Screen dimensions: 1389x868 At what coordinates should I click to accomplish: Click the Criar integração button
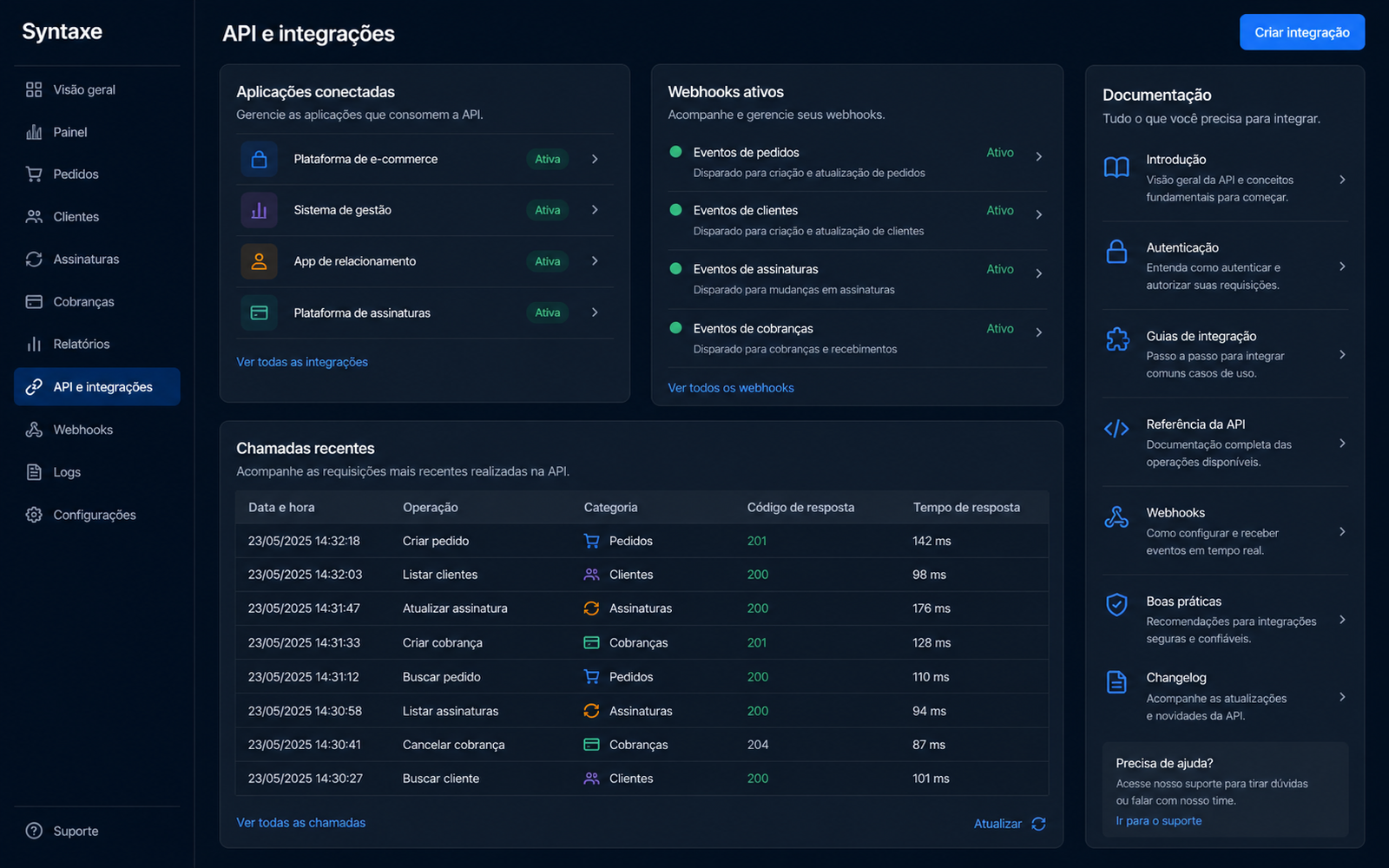tap(1301, 32)
